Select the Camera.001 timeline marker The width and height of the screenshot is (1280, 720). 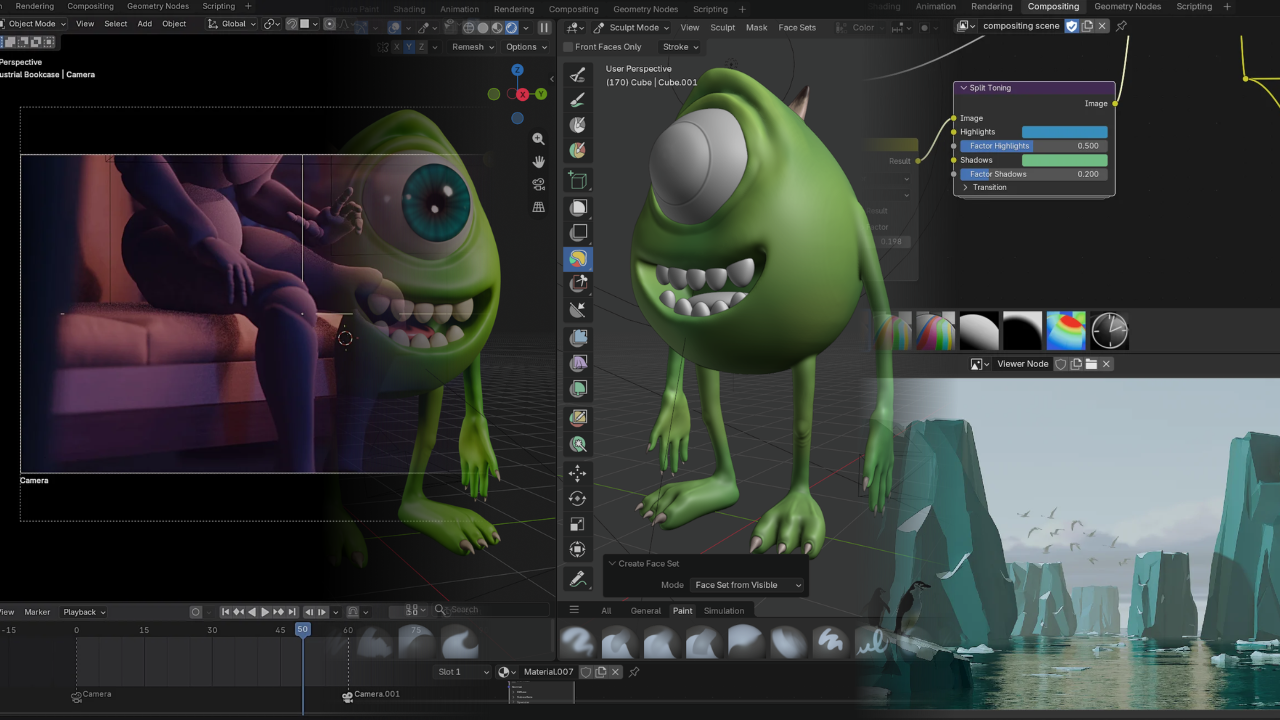tap(371, 694)
